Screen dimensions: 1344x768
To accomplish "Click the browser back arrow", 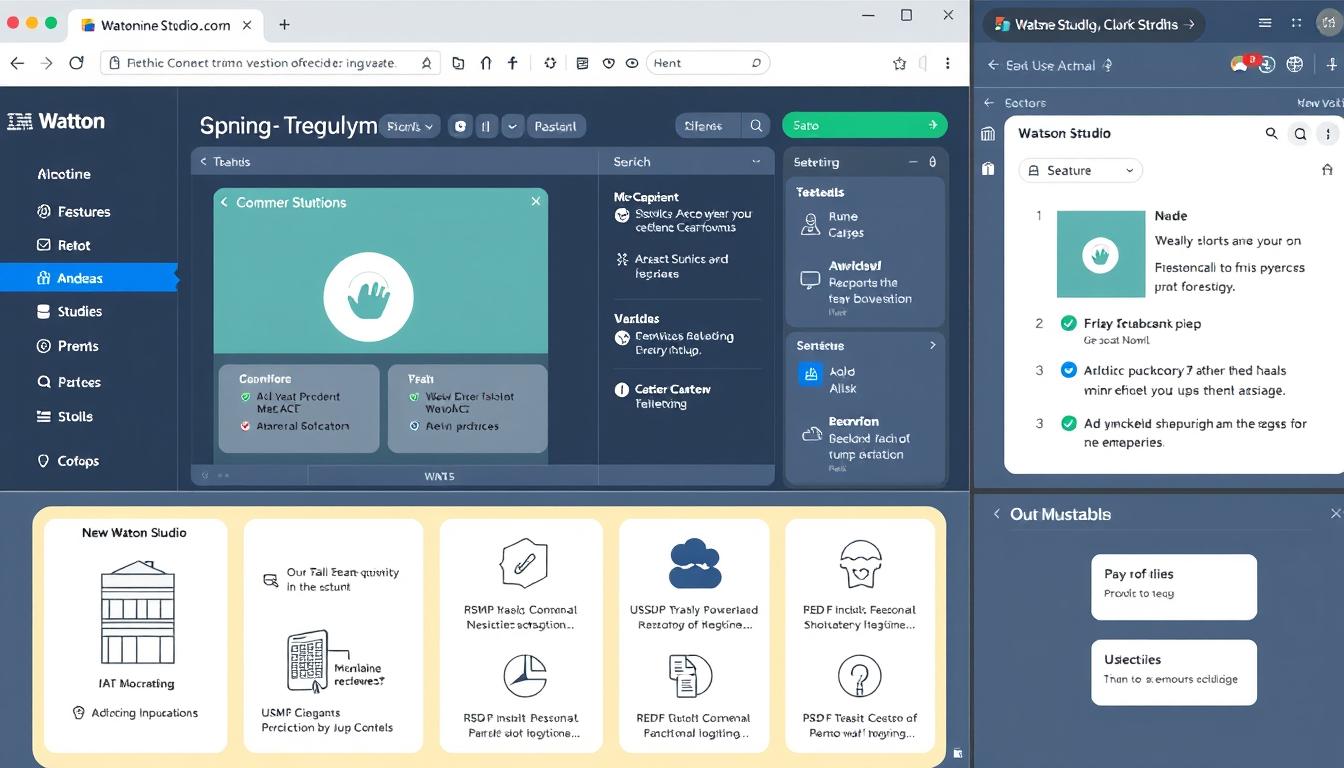I will (x=16, y=63).
